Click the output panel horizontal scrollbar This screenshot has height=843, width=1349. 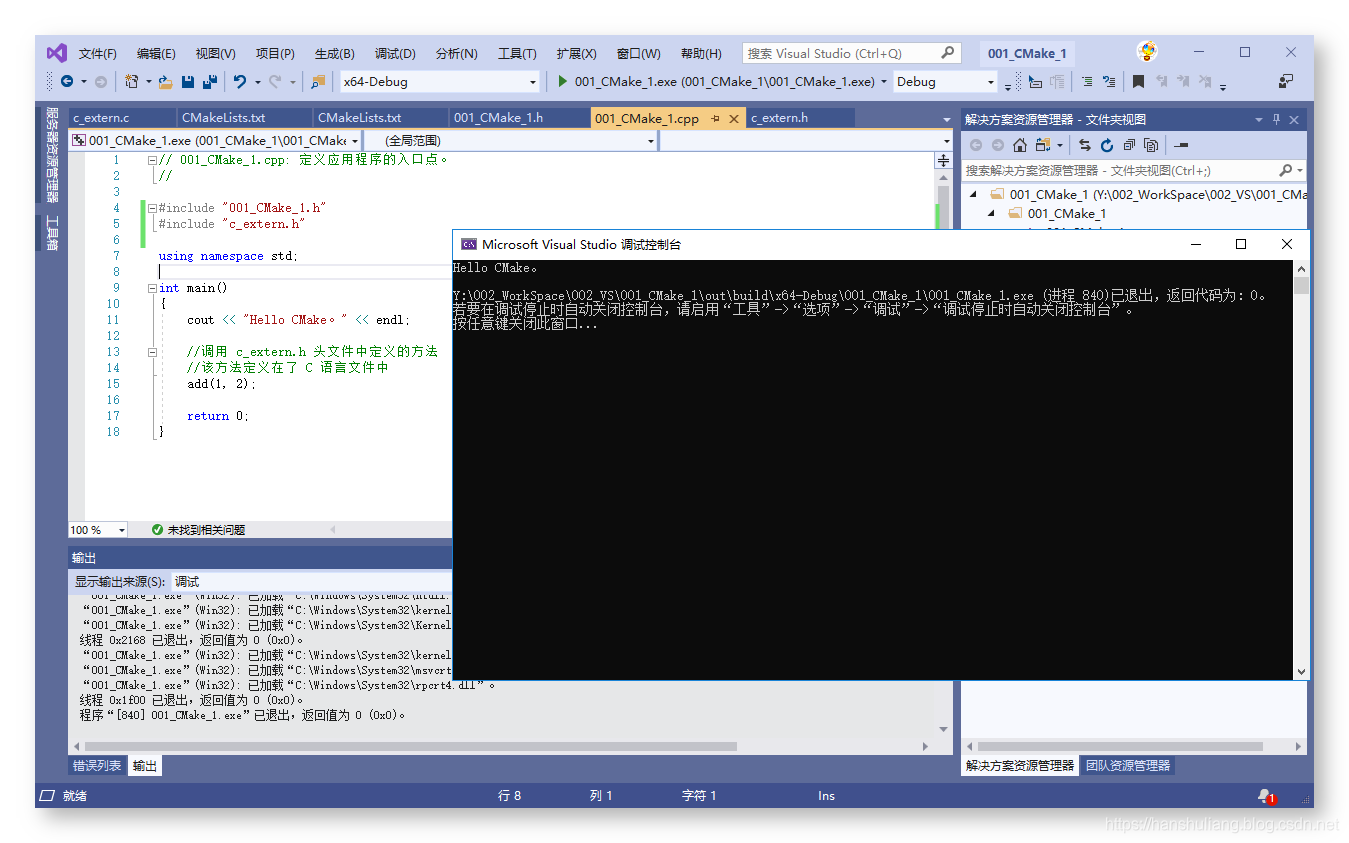click(502, 746)
